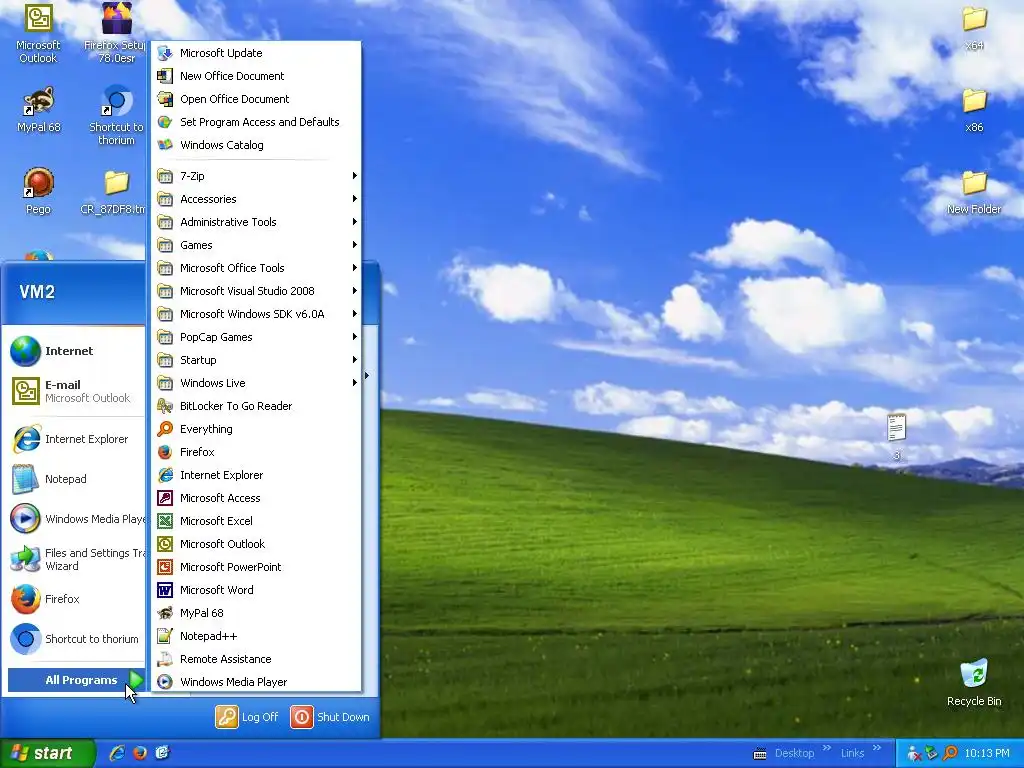The image size is (1024, 768).
Task: Open Windows Media Player in Start menu left pane
Action: coord(75,519)
